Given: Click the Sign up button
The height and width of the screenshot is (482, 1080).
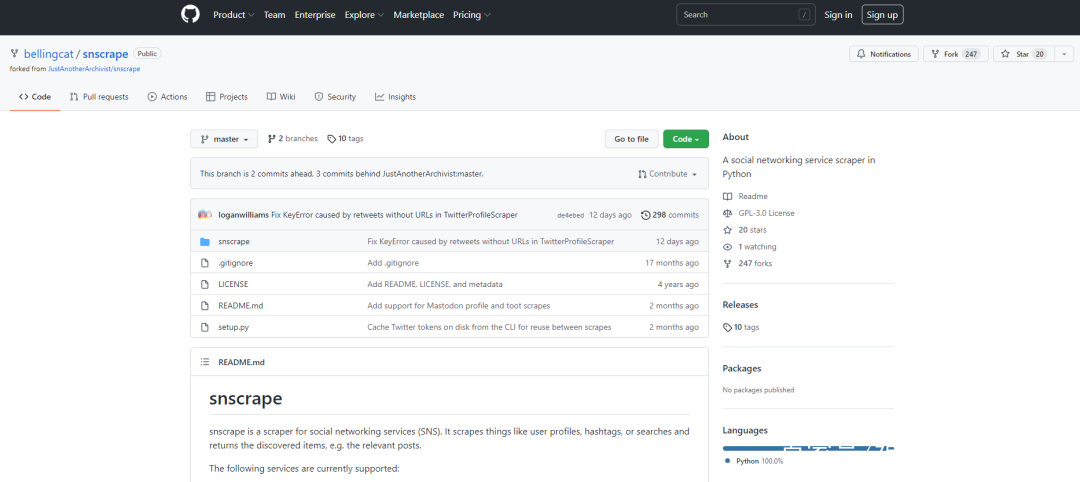Looking at the screenshot, I should pyautogui.click(x=882, y=14).
